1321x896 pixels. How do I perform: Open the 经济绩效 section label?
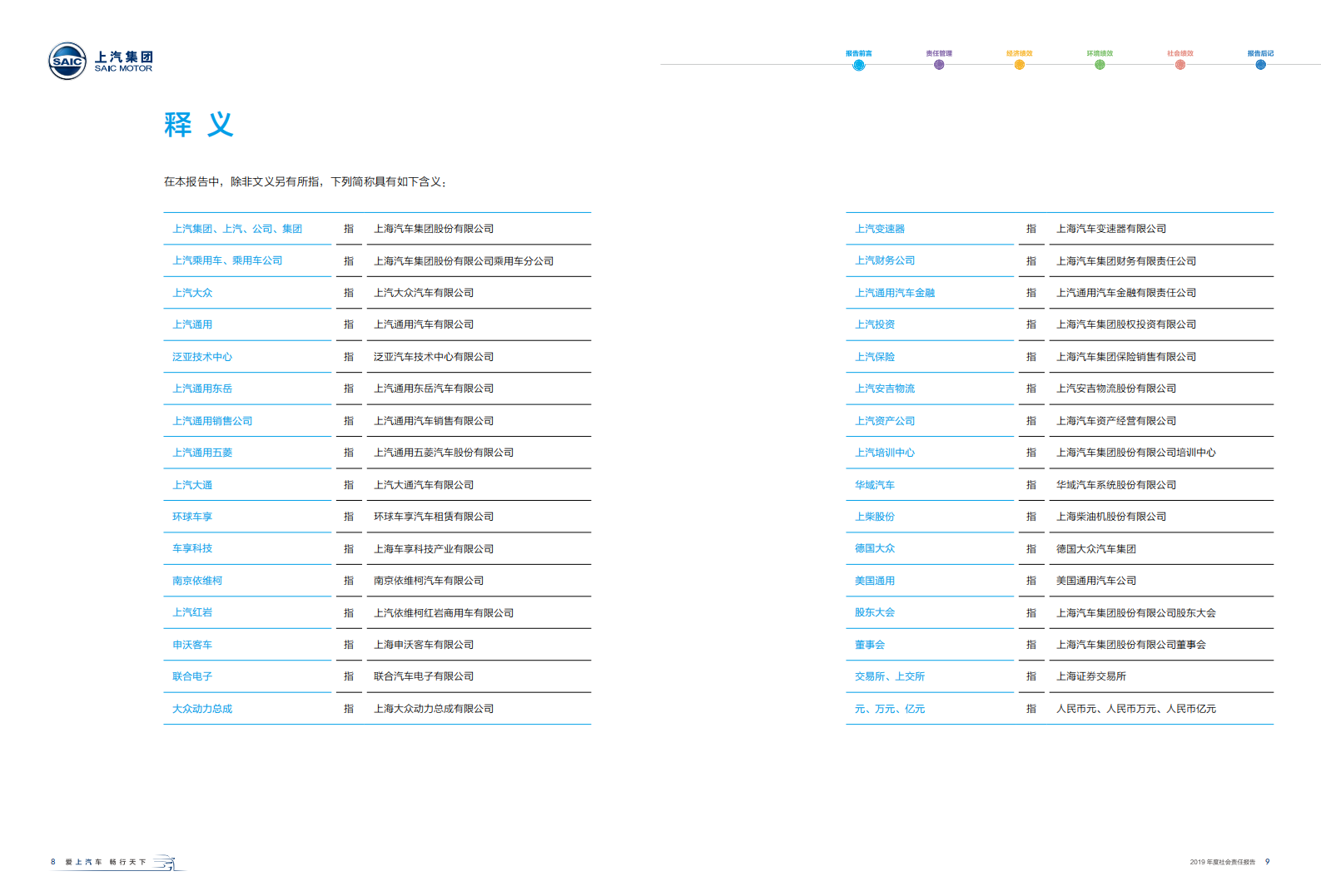(x=1020, y=53)
